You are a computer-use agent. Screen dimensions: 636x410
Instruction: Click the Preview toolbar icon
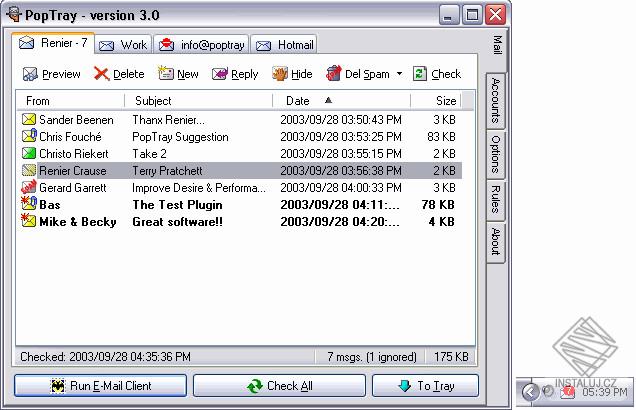(x=30, y=74)
